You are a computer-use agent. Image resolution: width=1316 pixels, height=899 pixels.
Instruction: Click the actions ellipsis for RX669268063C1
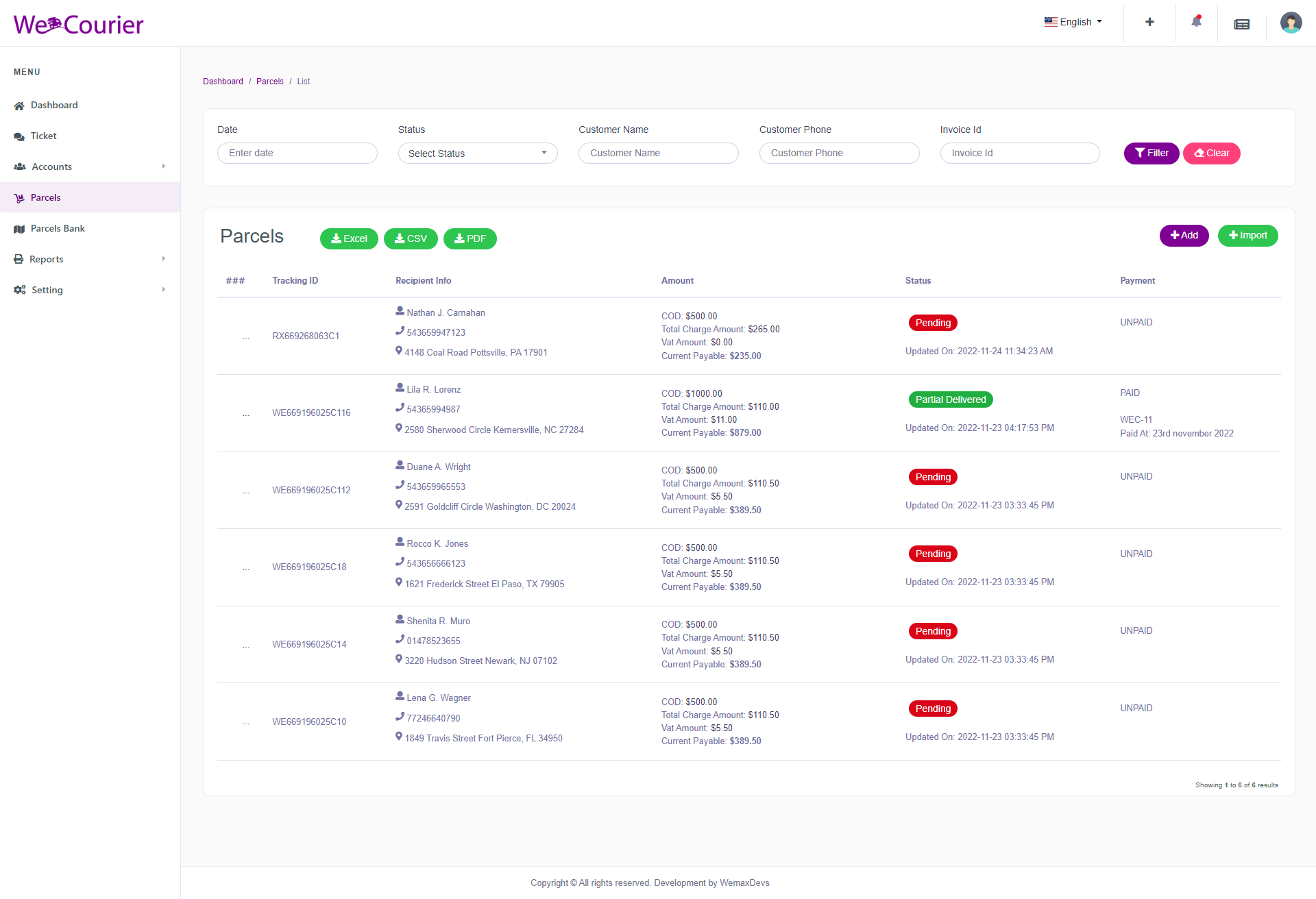245,336
